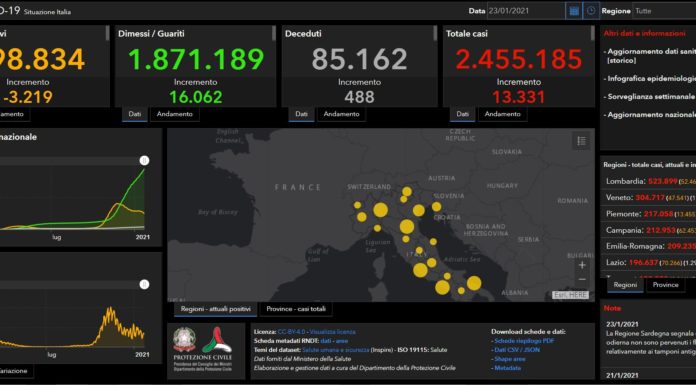Click the Dimessi / Guariti value 1.871.189
This screenshot has width=696, height=385.
(196, 59)
